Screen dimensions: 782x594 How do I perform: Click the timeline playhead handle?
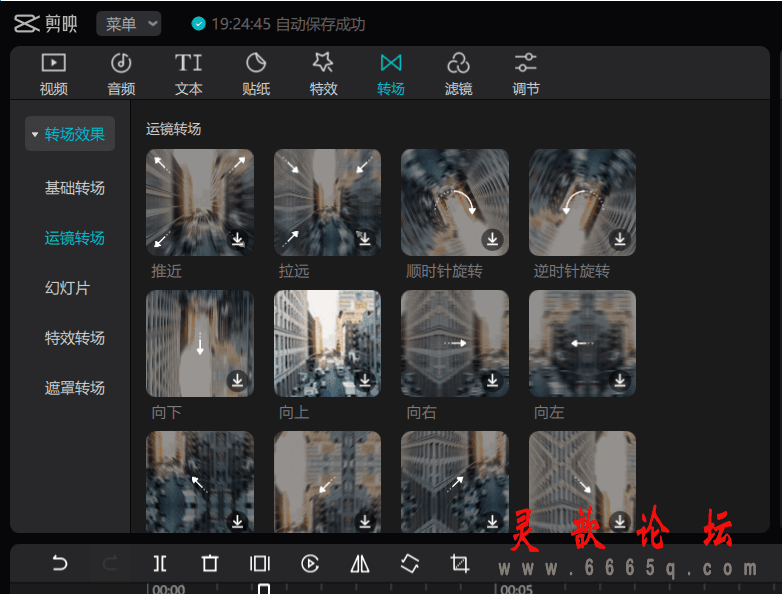pos(264,589)
